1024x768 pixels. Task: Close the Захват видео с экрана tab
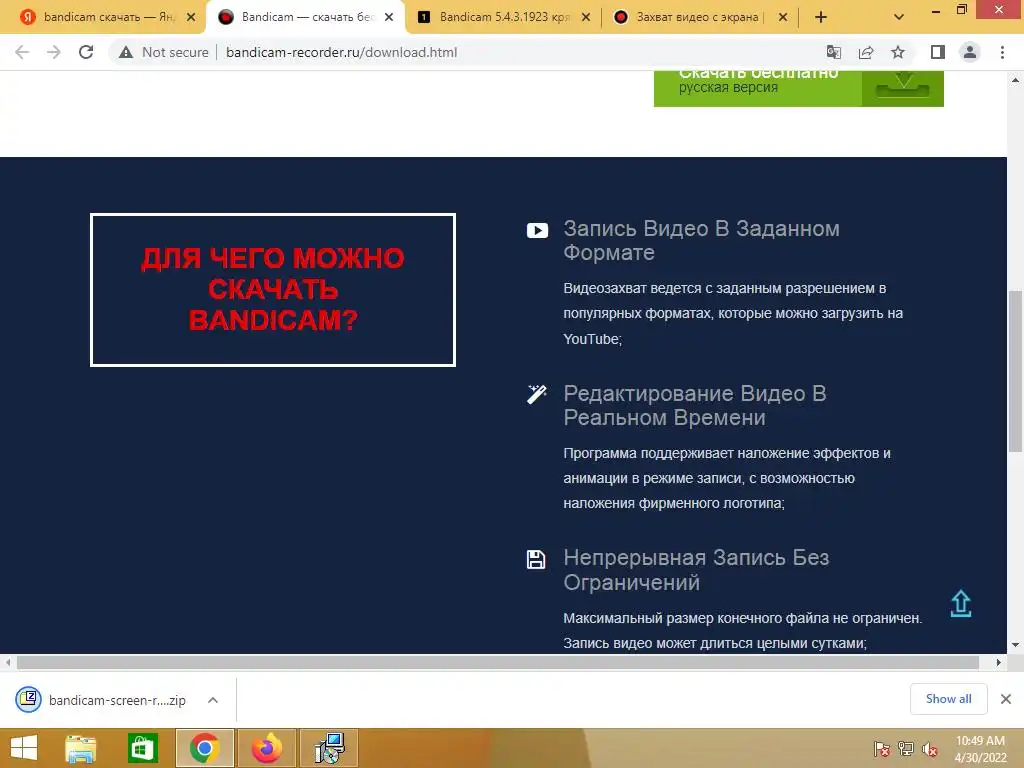coord(783,17)
